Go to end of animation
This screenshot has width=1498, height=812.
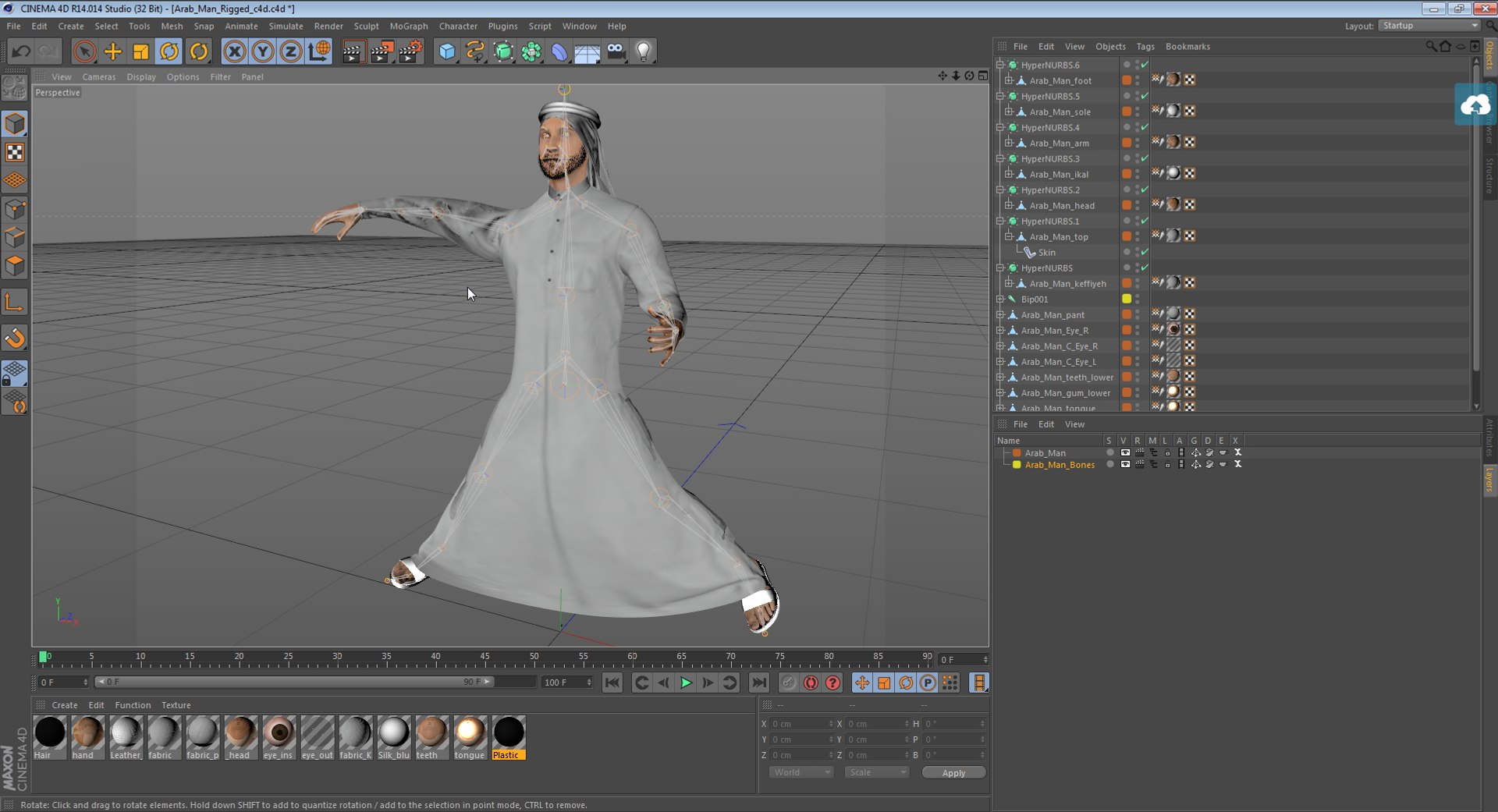coord(758,683)
